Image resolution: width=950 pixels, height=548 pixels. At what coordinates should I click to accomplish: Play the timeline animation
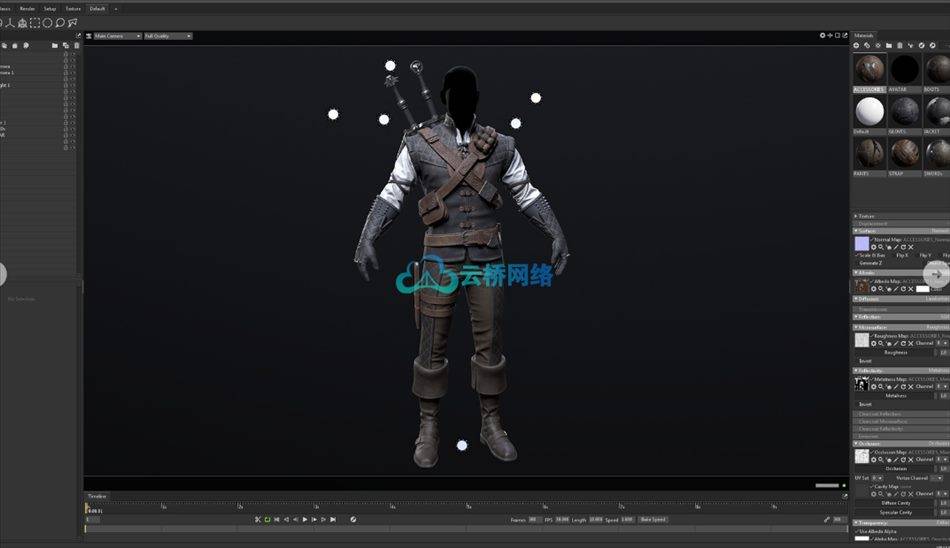pos(305,520)
